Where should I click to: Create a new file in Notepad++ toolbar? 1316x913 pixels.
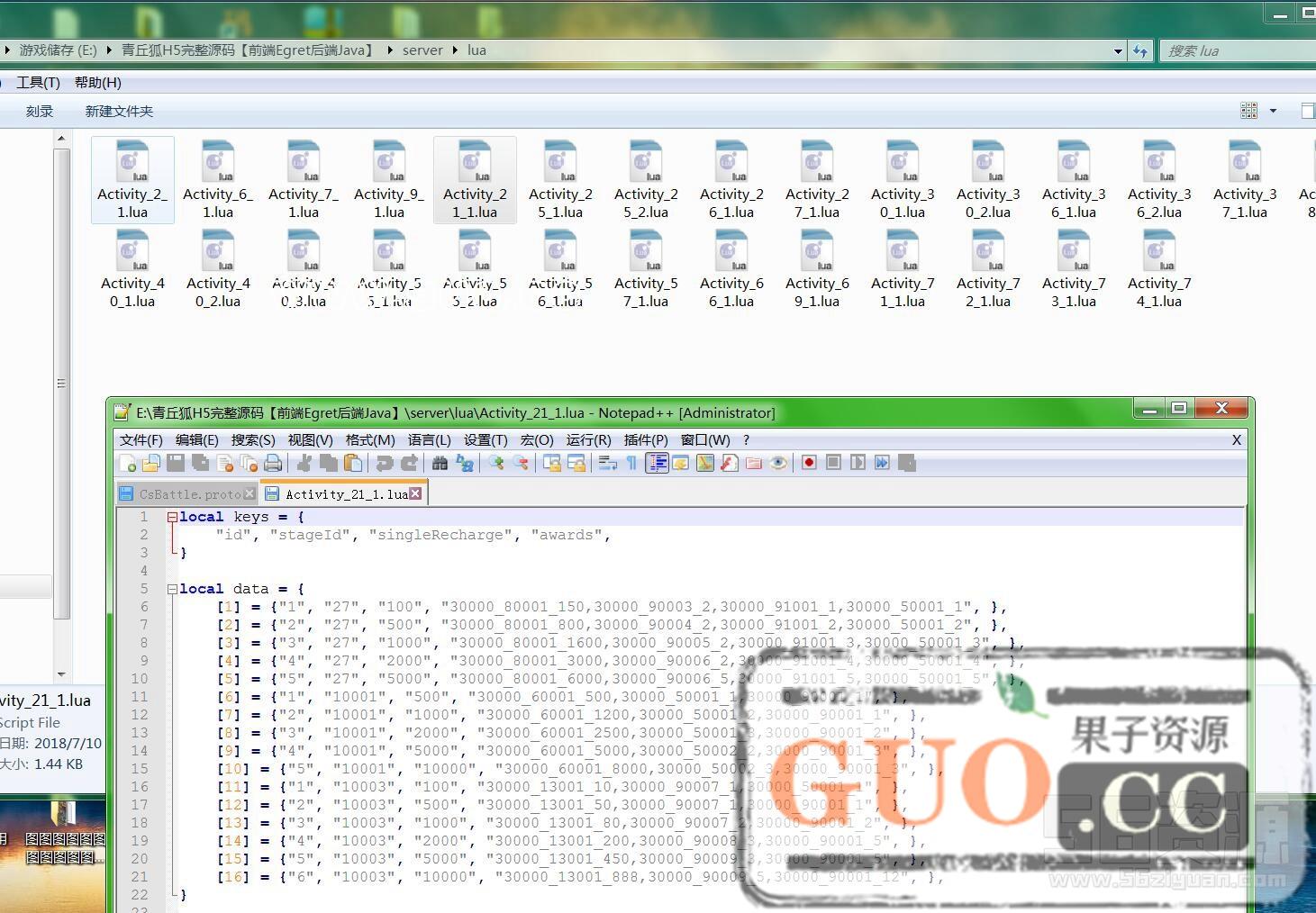tap(128, 463)
